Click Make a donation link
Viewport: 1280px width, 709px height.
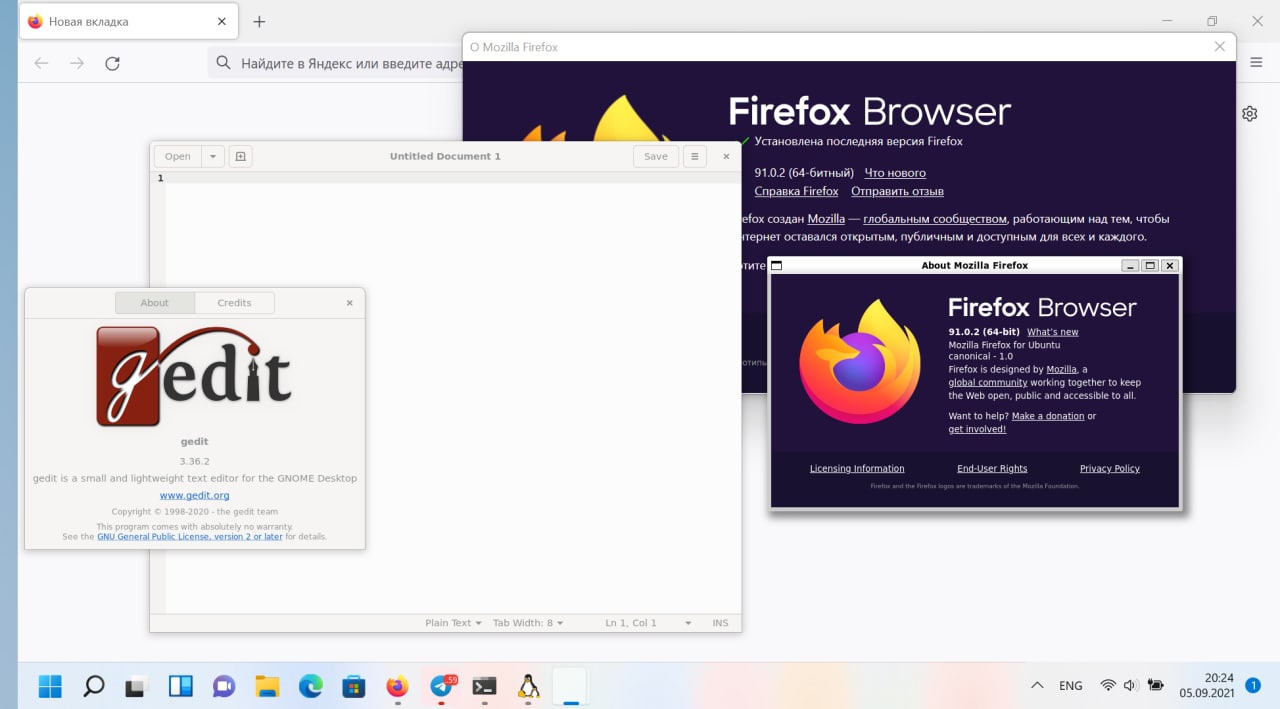point(1048,416)
